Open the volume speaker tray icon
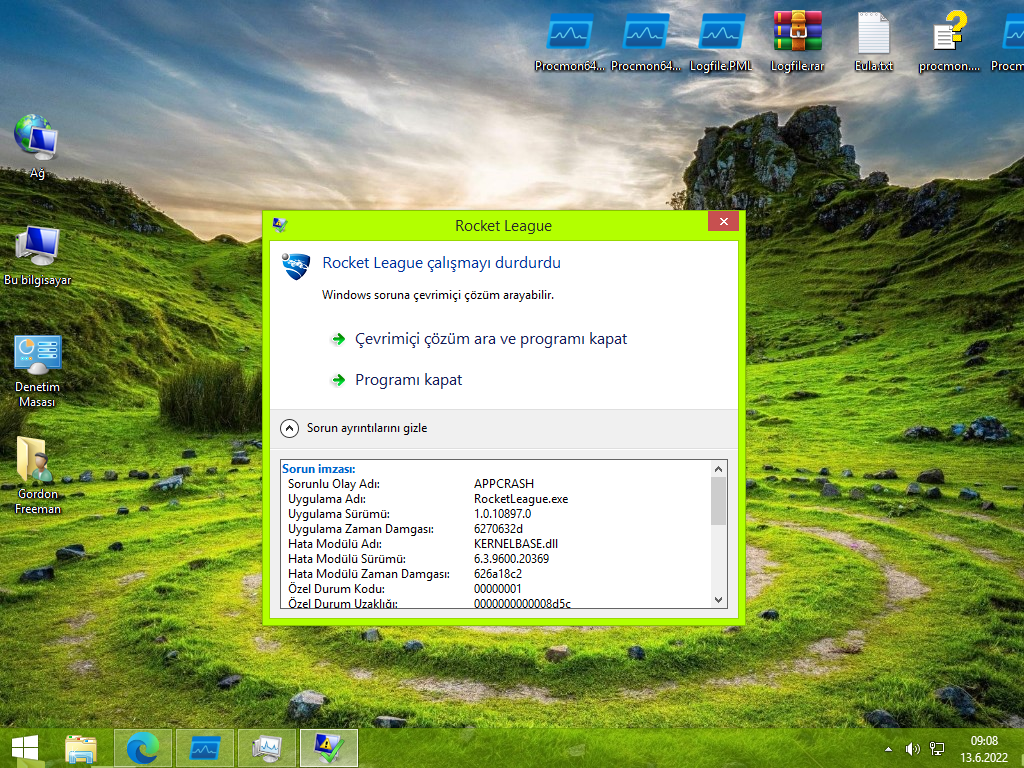The image size is (1024, 768). [x=912, y=749]
